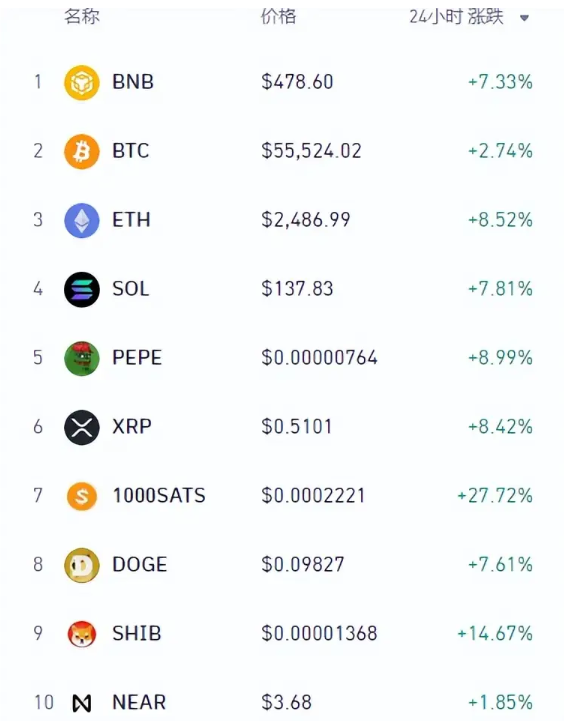The width and height of the screenshot is (564, 721).
Task: Click the orange Bitcoin logo icon
Action: 82,152
